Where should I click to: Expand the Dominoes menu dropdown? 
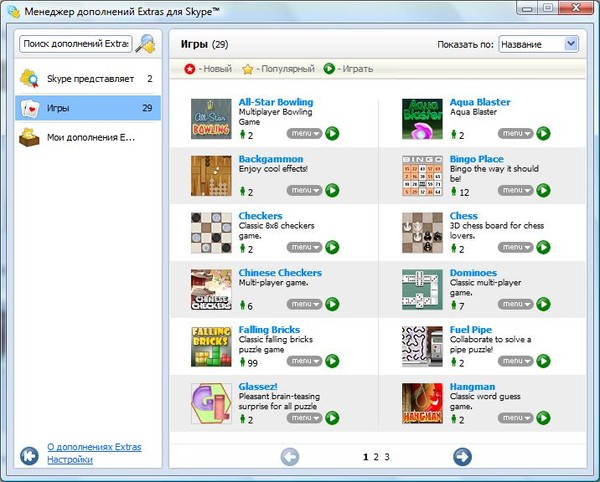[x=515, y=304]
